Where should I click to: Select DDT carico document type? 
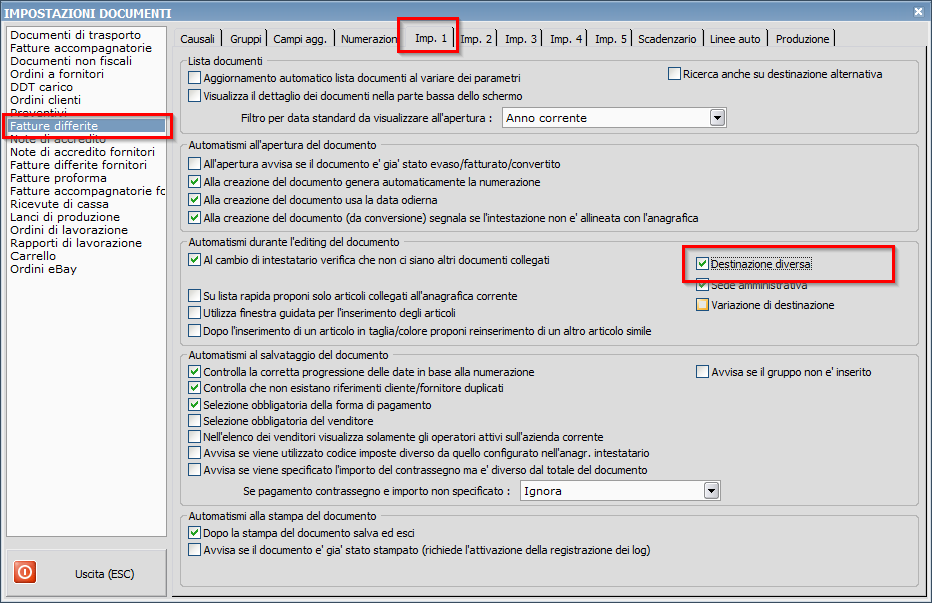42,87
